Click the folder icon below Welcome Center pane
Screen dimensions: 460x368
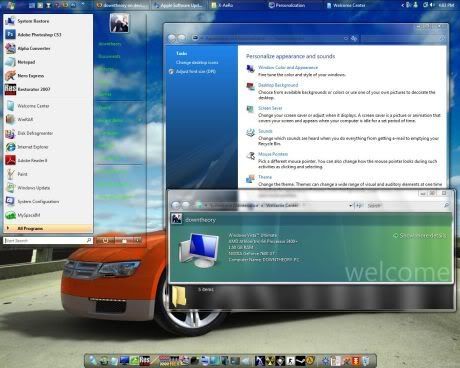tap(179, 296)
